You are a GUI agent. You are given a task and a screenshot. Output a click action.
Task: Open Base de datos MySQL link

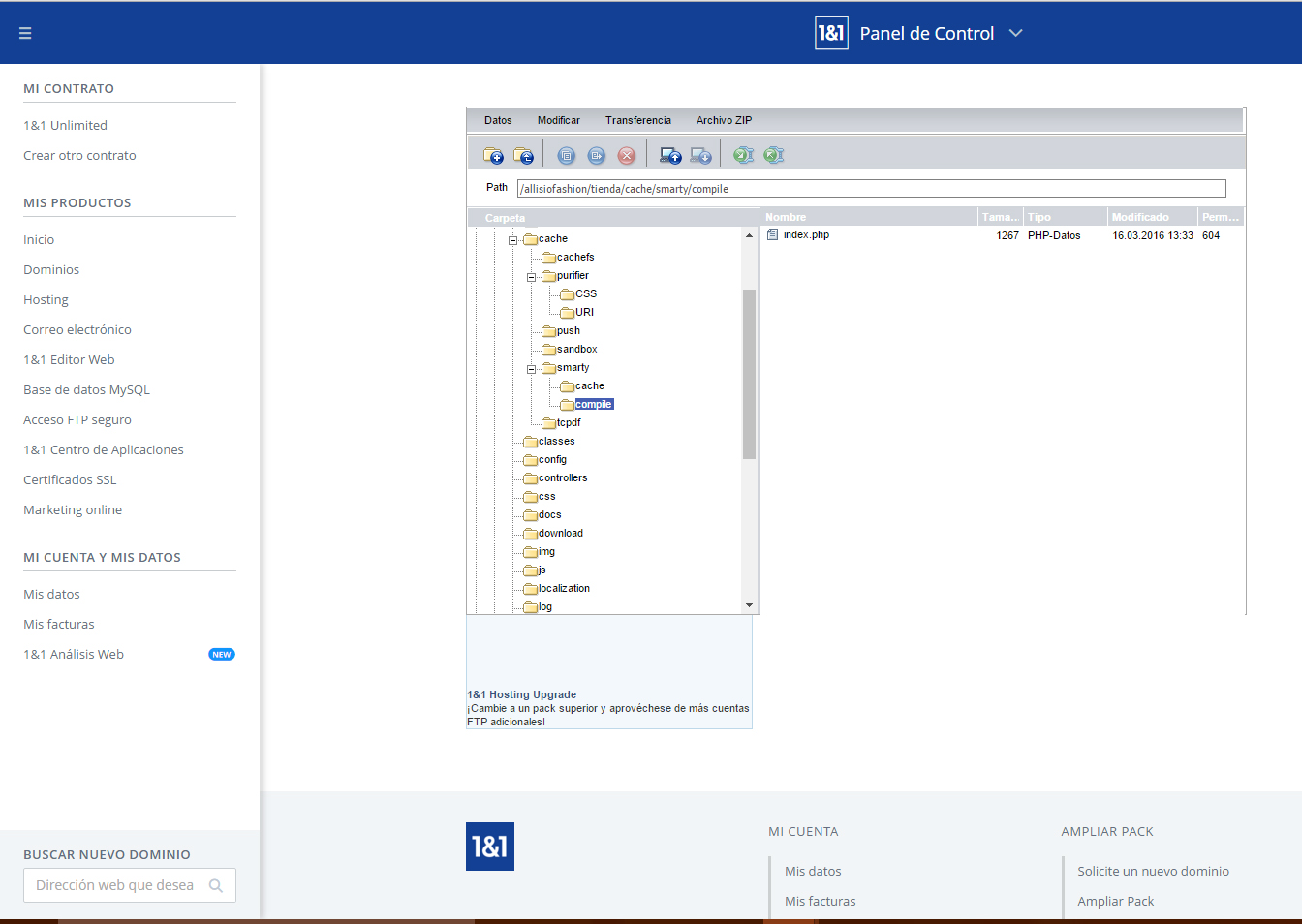(x=86, y=389)
